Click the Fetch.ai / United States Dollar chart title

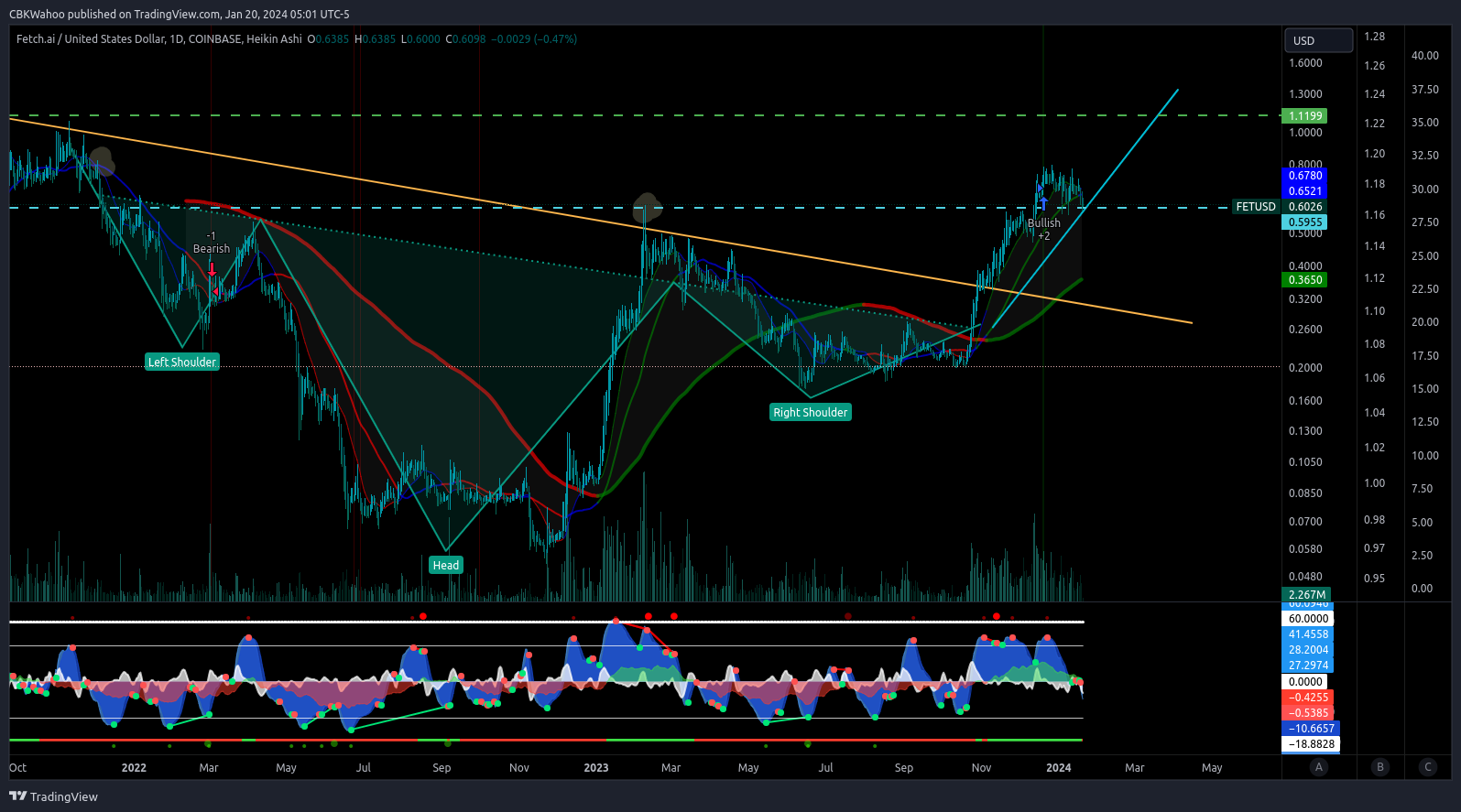click(x=158, y=39)
